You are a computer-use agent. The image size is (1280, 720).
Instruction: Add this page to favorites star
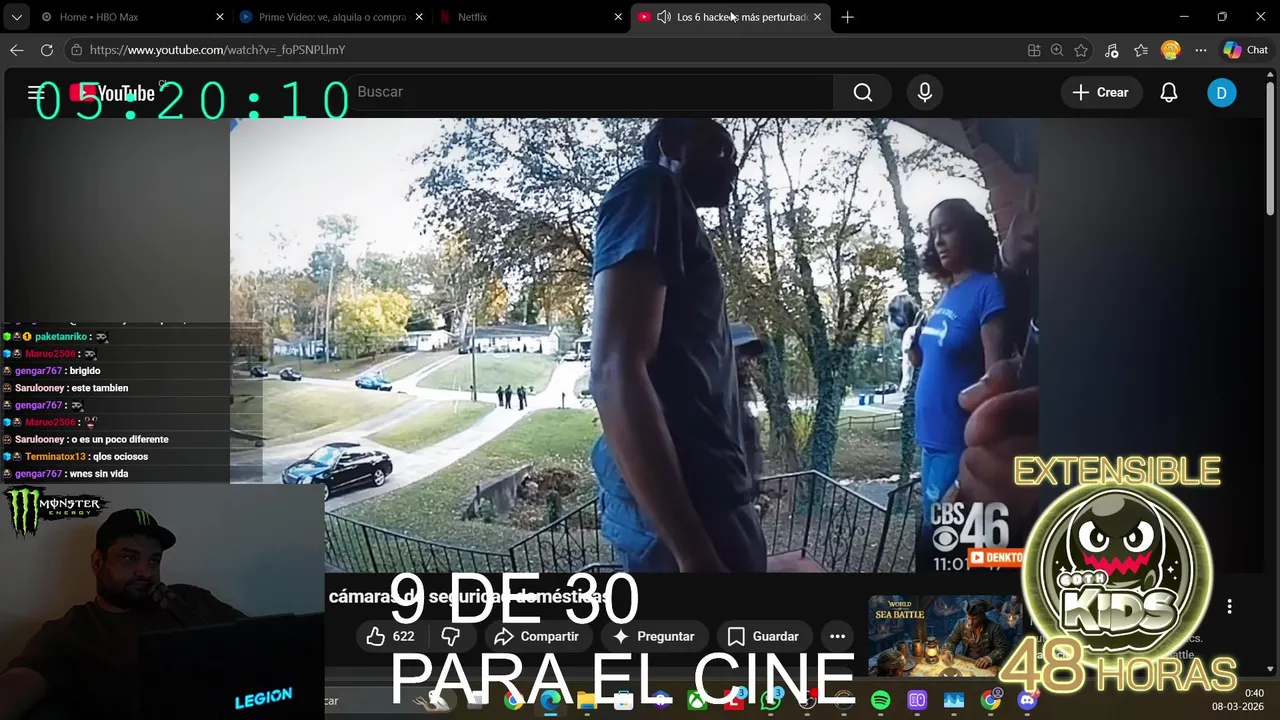pos(1081,50)
